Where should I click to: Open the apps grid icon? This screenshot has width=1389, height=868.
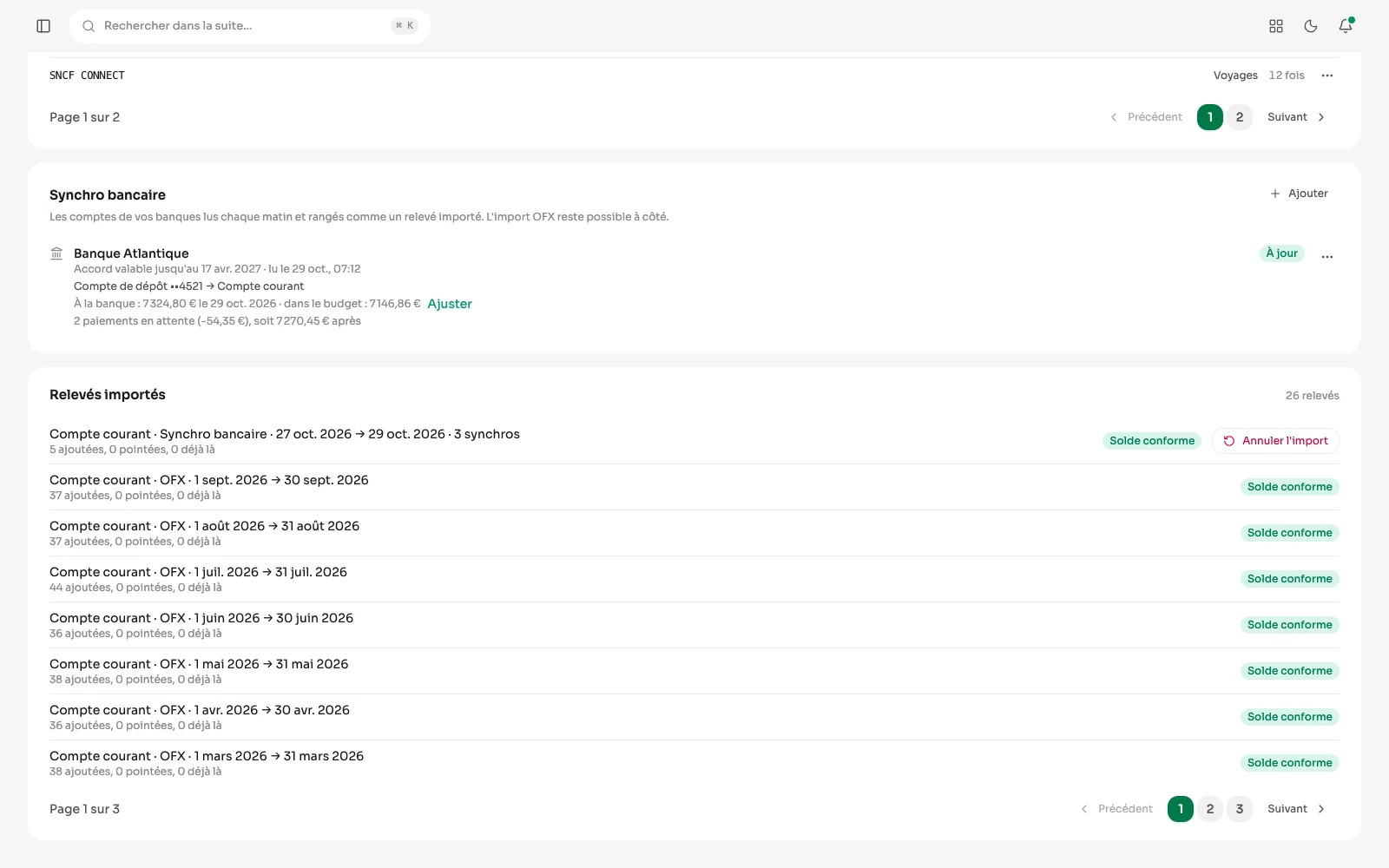point(1276,26)
